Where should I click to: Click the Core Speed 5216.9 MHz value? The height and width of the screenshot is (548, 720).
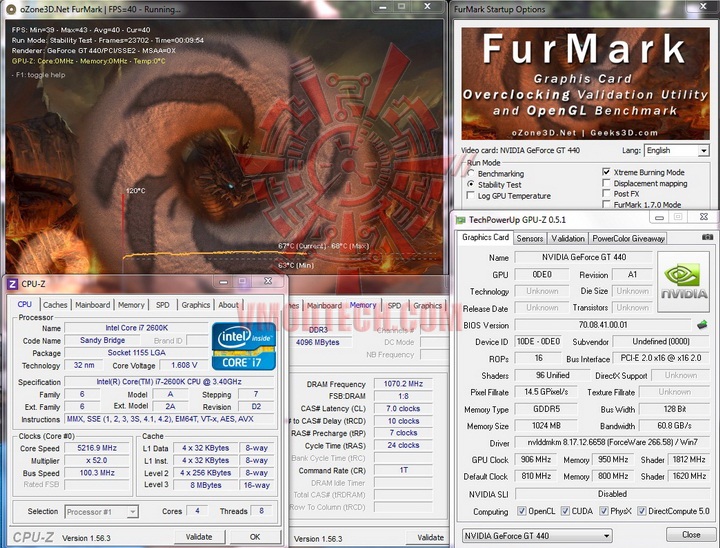coord(97,448)
